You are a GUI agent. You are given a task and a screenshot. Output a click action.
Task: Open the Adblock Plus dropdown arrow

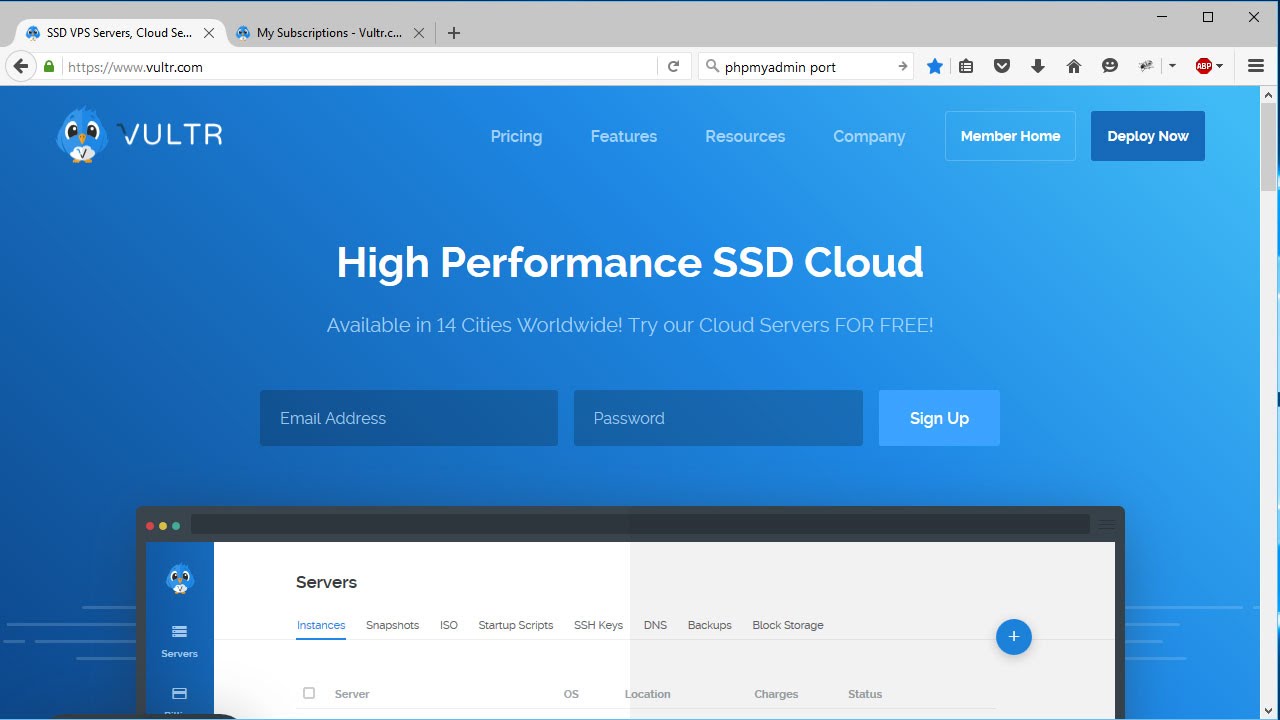pyautogui.click(x=1220, y=67)
